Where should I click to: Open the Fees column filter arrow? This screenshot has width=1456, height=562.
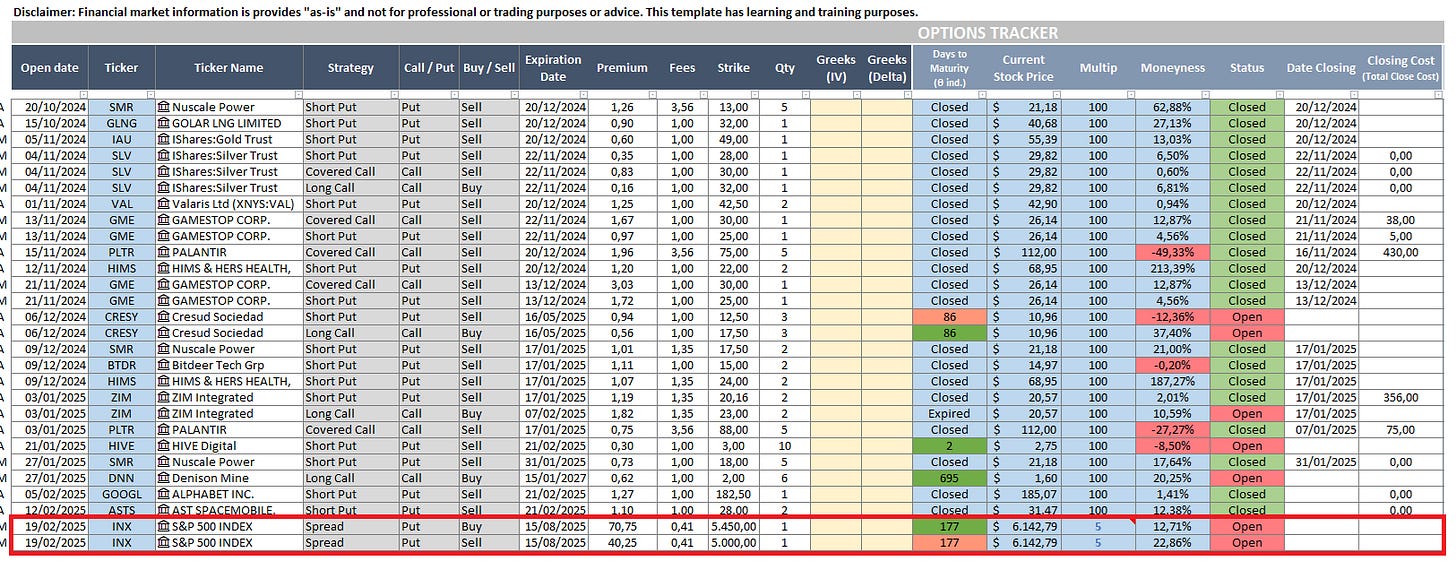tap(703, 95)
